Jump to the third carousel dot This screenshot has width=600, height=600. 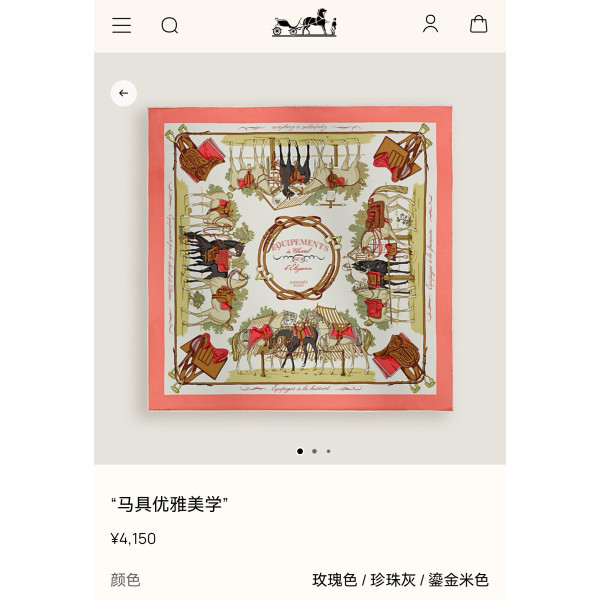click(x=328, y=451)
